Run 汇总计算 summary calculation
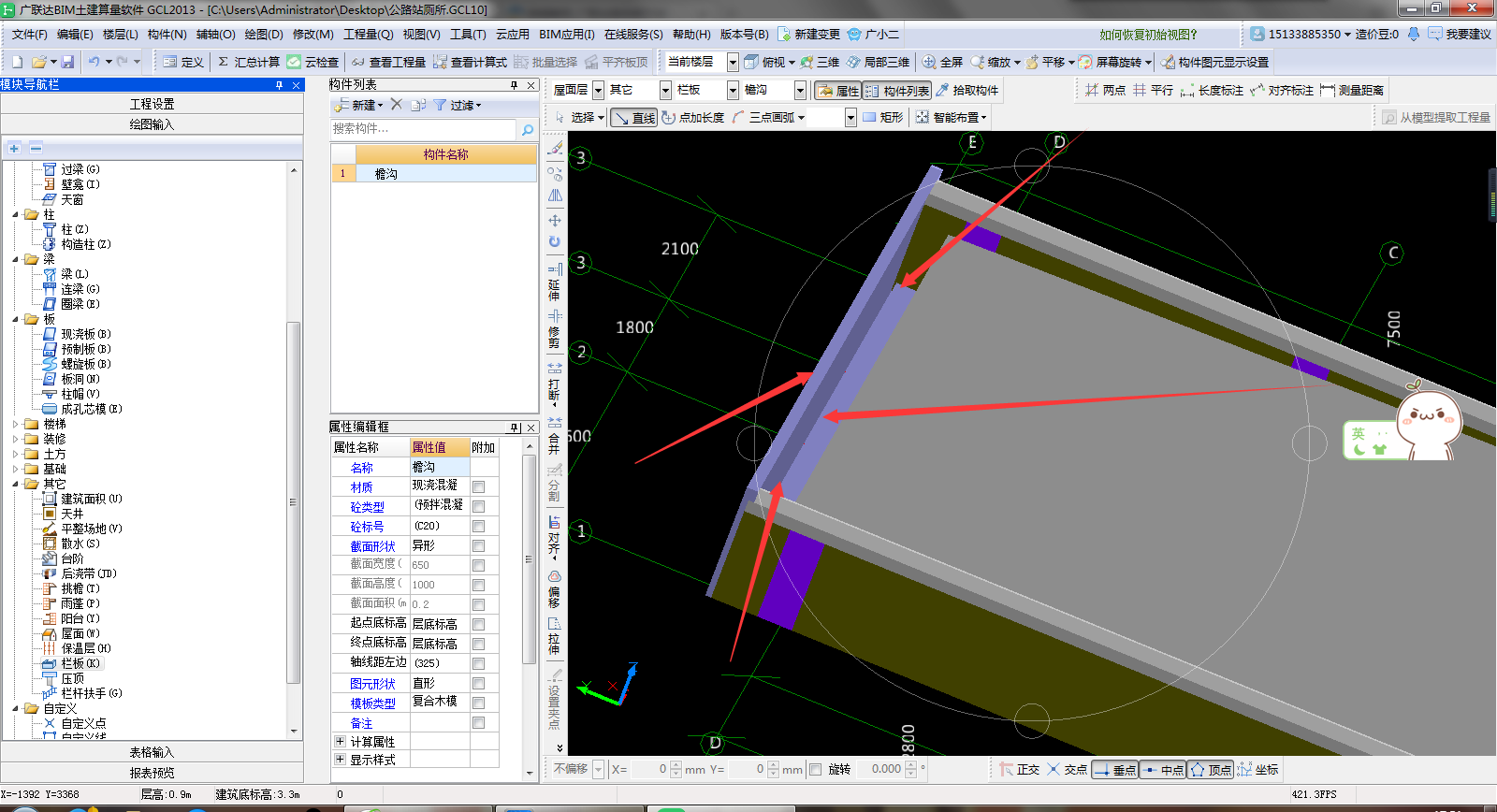 tap(249, 62)
